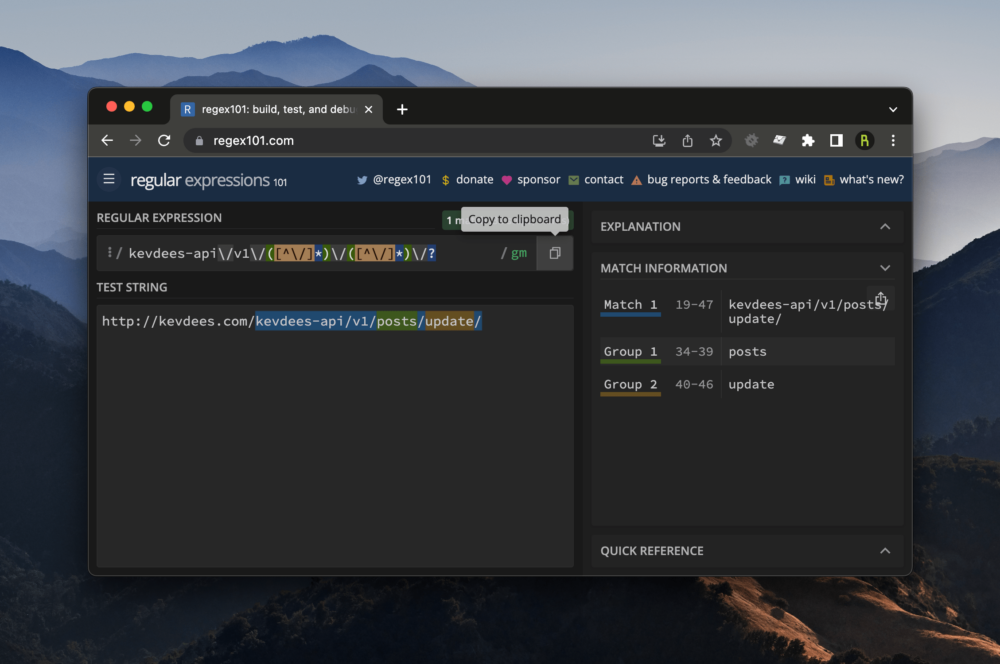
Task: Expand the Explanation panel
Action: point(884,227)
